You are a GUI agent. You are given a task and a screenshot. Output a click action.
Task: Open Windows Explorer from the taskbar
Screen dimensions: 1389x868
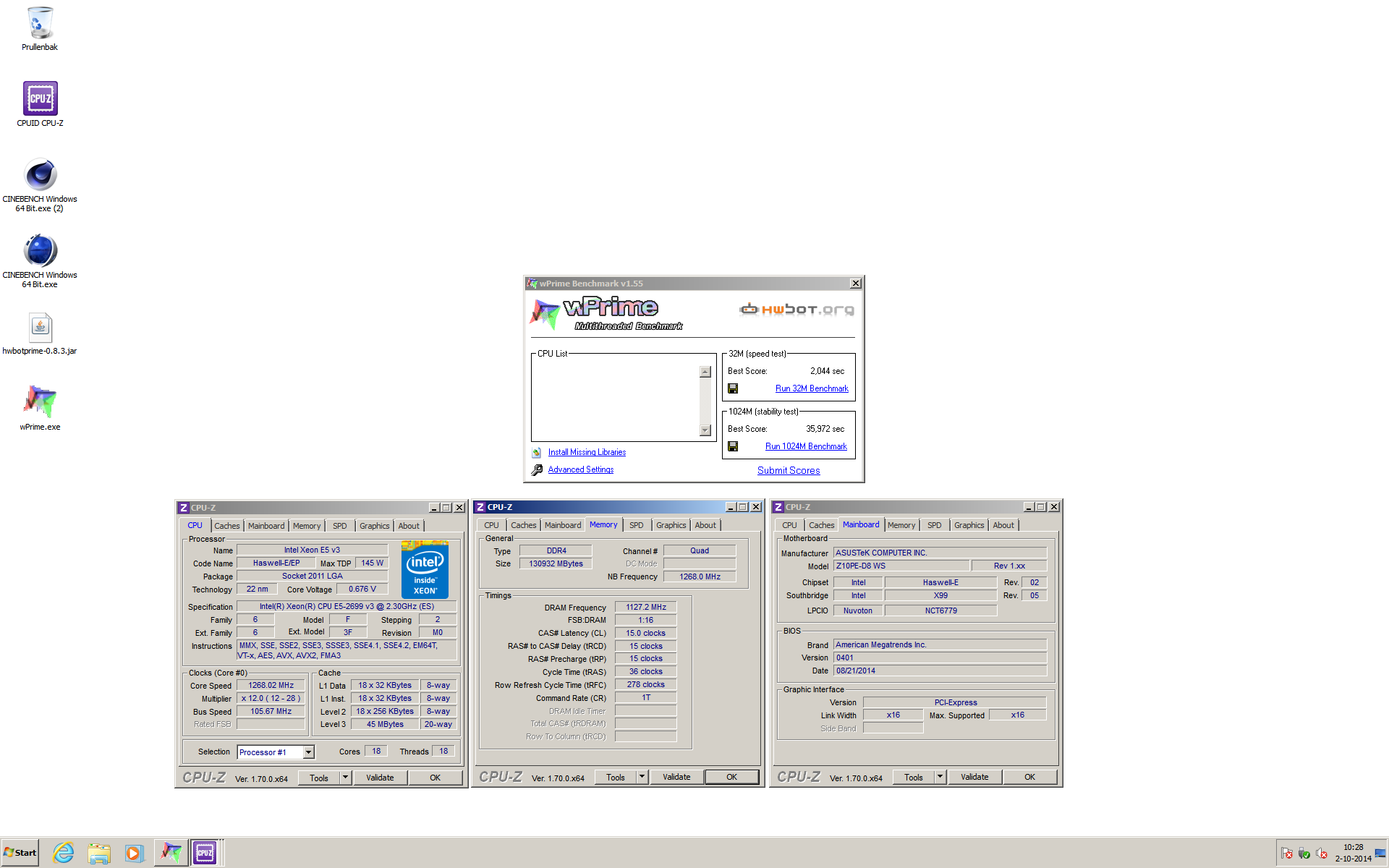pyautogui.click(x=99, y=853)
